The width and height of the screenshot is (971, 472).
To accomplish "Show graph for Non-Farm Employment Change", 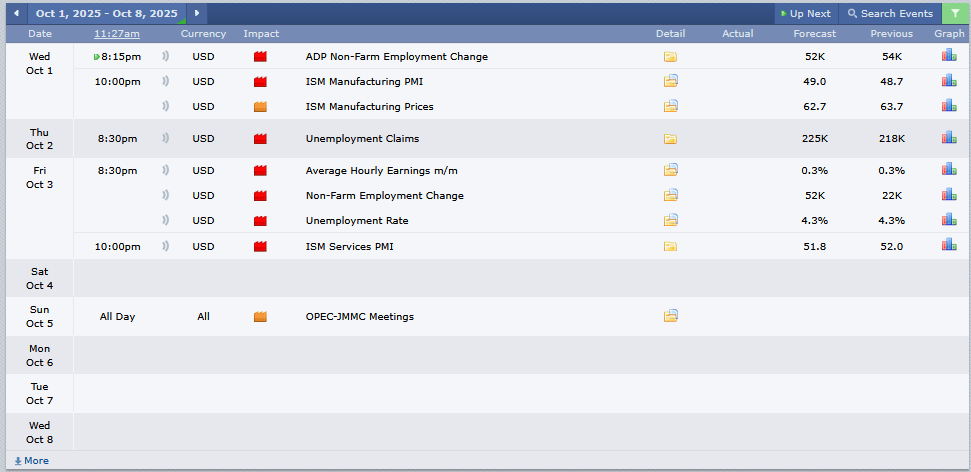I will 948,195.
